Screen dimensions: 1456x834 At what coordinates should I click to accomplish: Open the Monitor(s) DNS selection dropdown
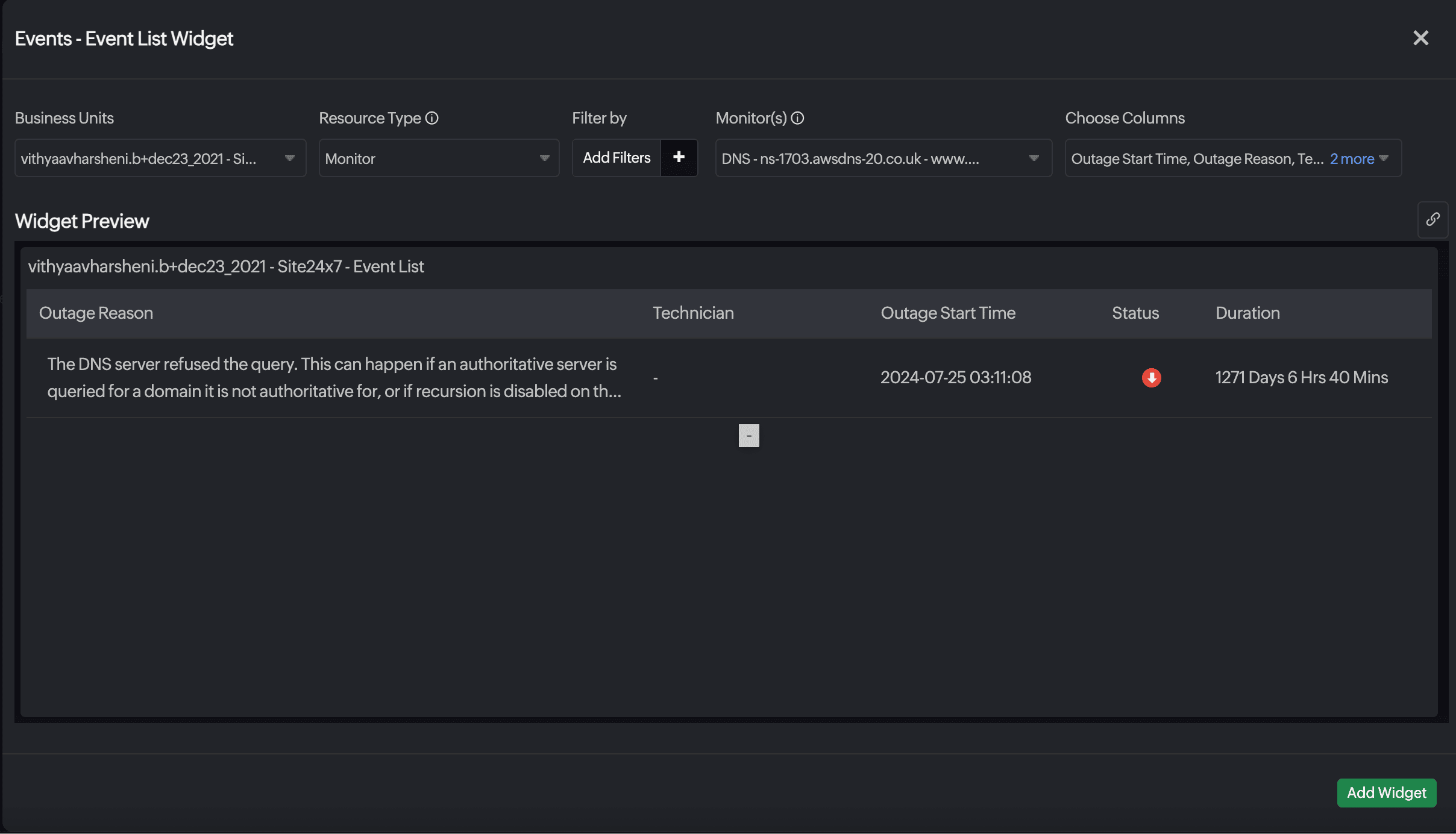[883, 158]
